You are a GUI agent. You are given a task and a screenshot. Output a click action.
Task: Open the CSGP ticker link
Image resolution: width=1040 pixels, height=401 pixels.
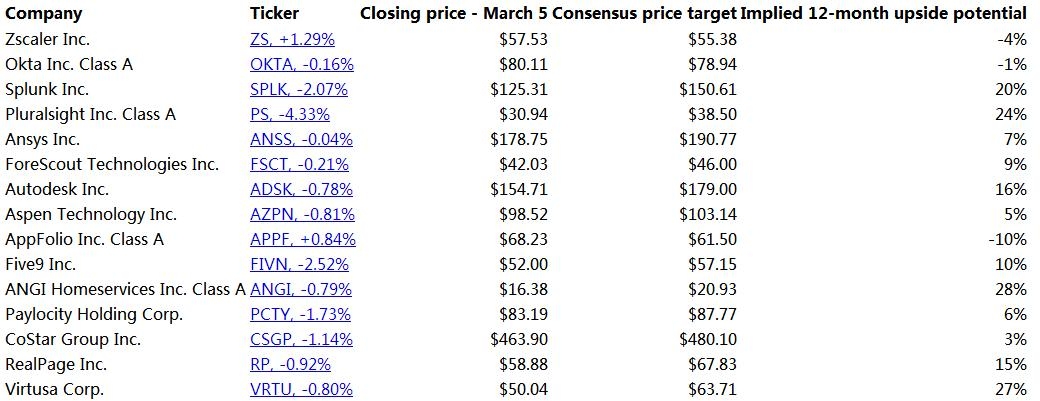(x=301, y=340)
